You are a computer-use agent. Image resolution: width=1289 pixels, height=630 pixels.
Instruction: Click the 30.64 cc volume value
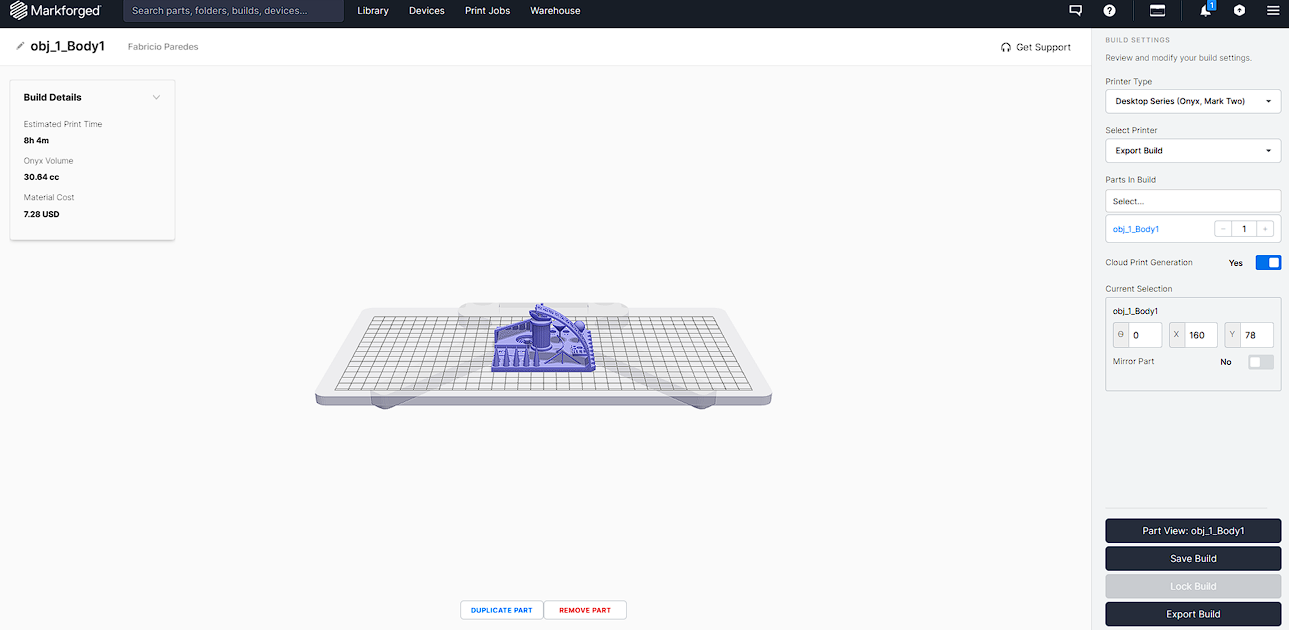coord(41,177)
